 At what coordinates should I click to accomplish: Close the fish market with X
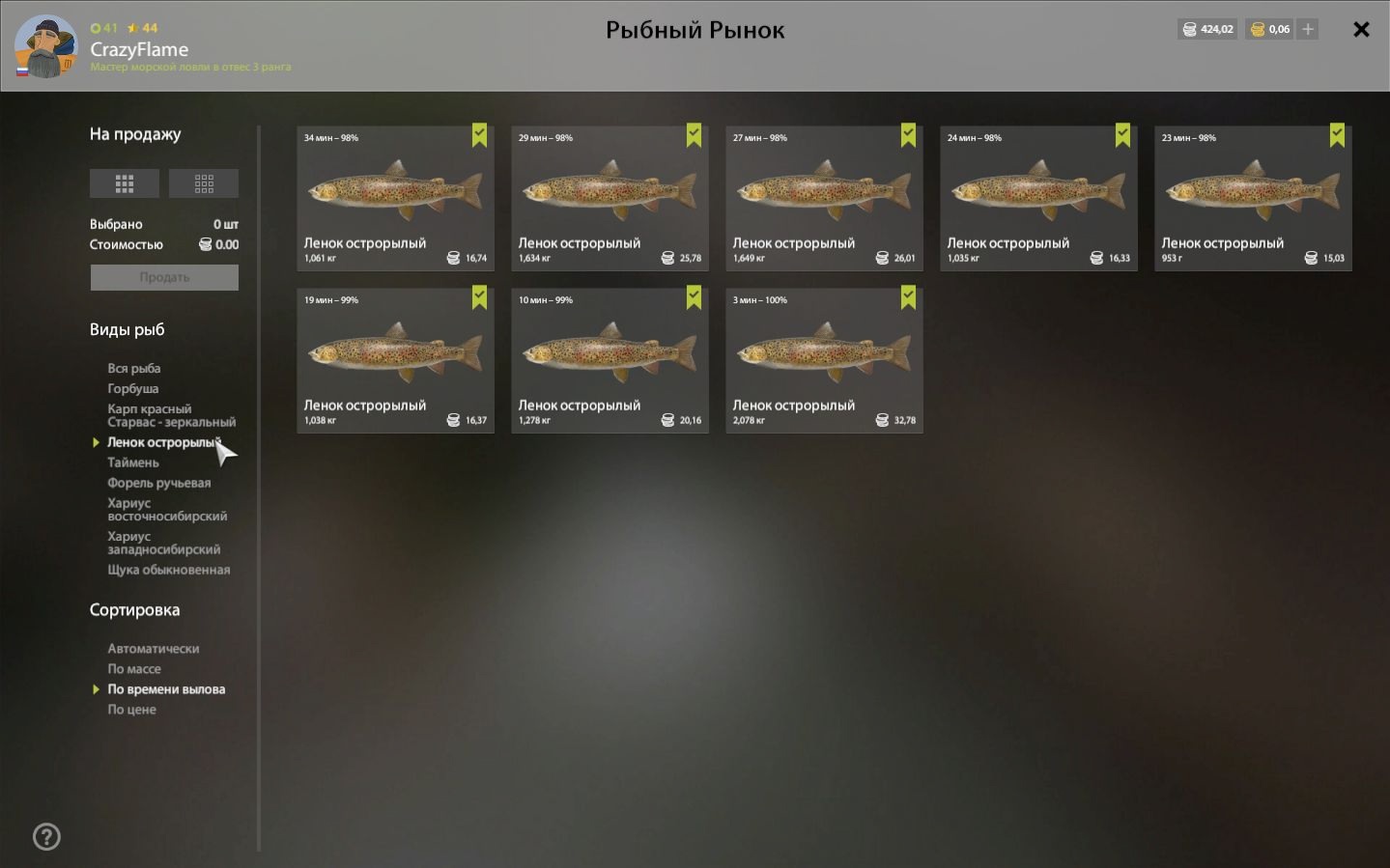coord(1361,29)
